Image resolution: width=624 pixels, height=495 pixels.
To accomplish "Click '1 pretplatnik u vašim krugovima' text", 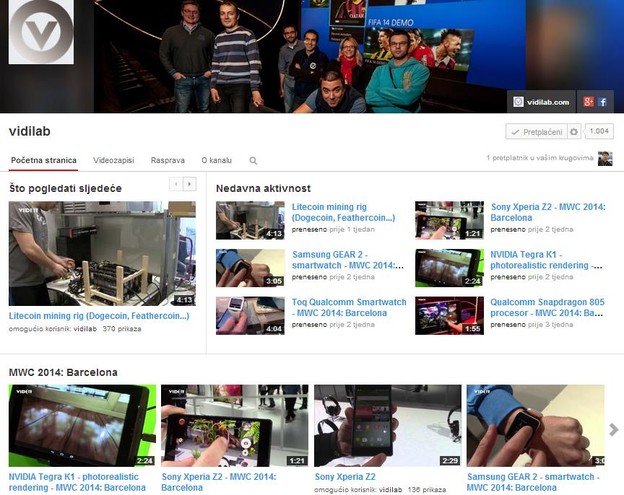I will click(x=540, y=158).
